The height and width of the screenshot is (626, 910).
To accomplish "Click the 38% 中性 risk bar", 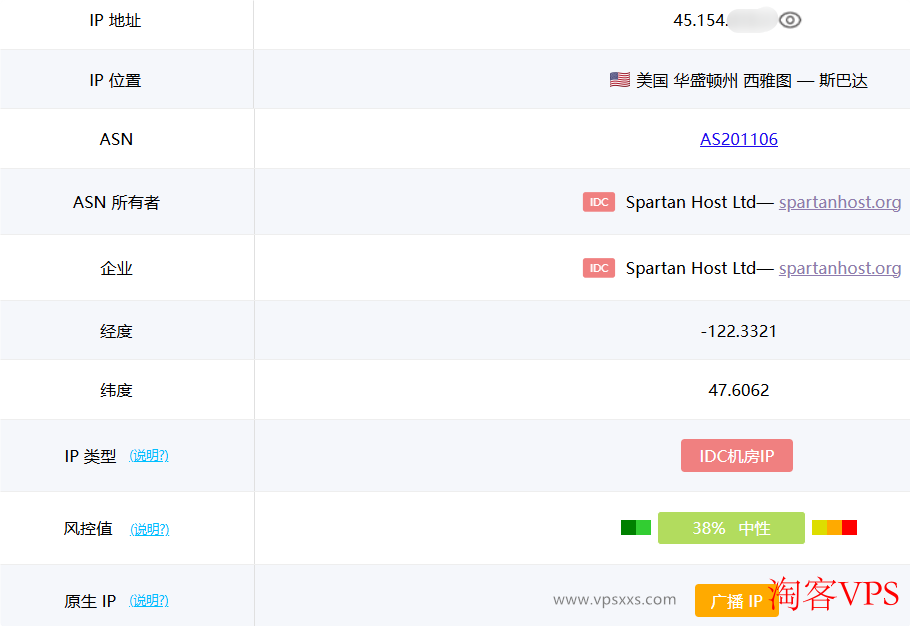I will [x=731, y=528].
